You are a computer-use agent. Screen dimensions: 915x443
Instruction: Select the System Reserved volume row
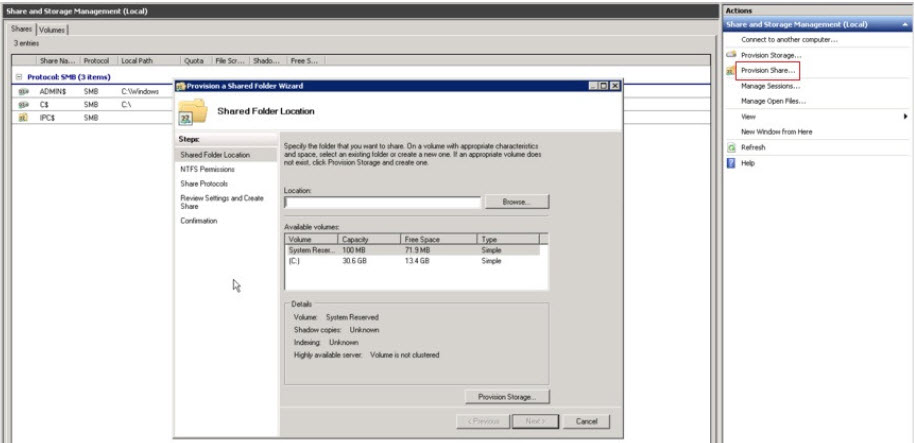click(412, 250)
